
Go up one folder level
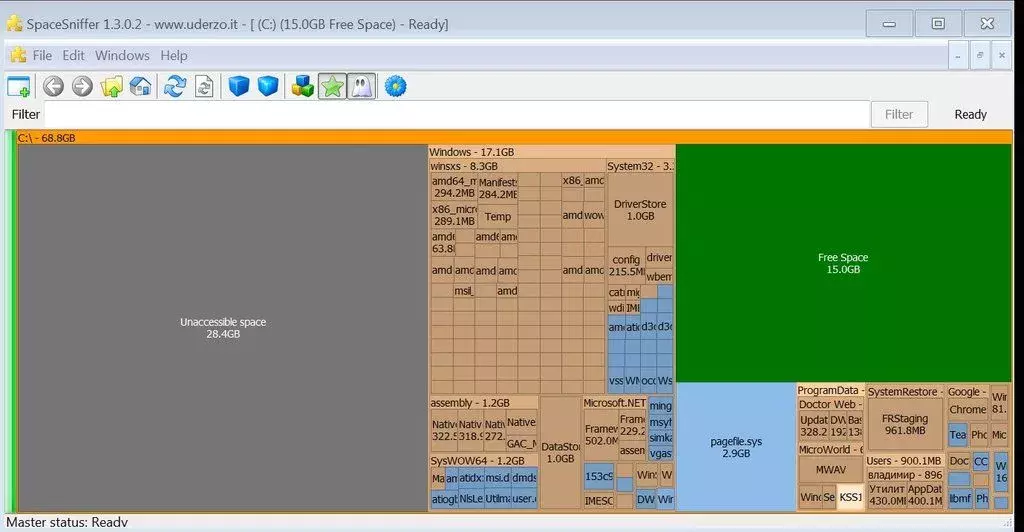point(112,86)
